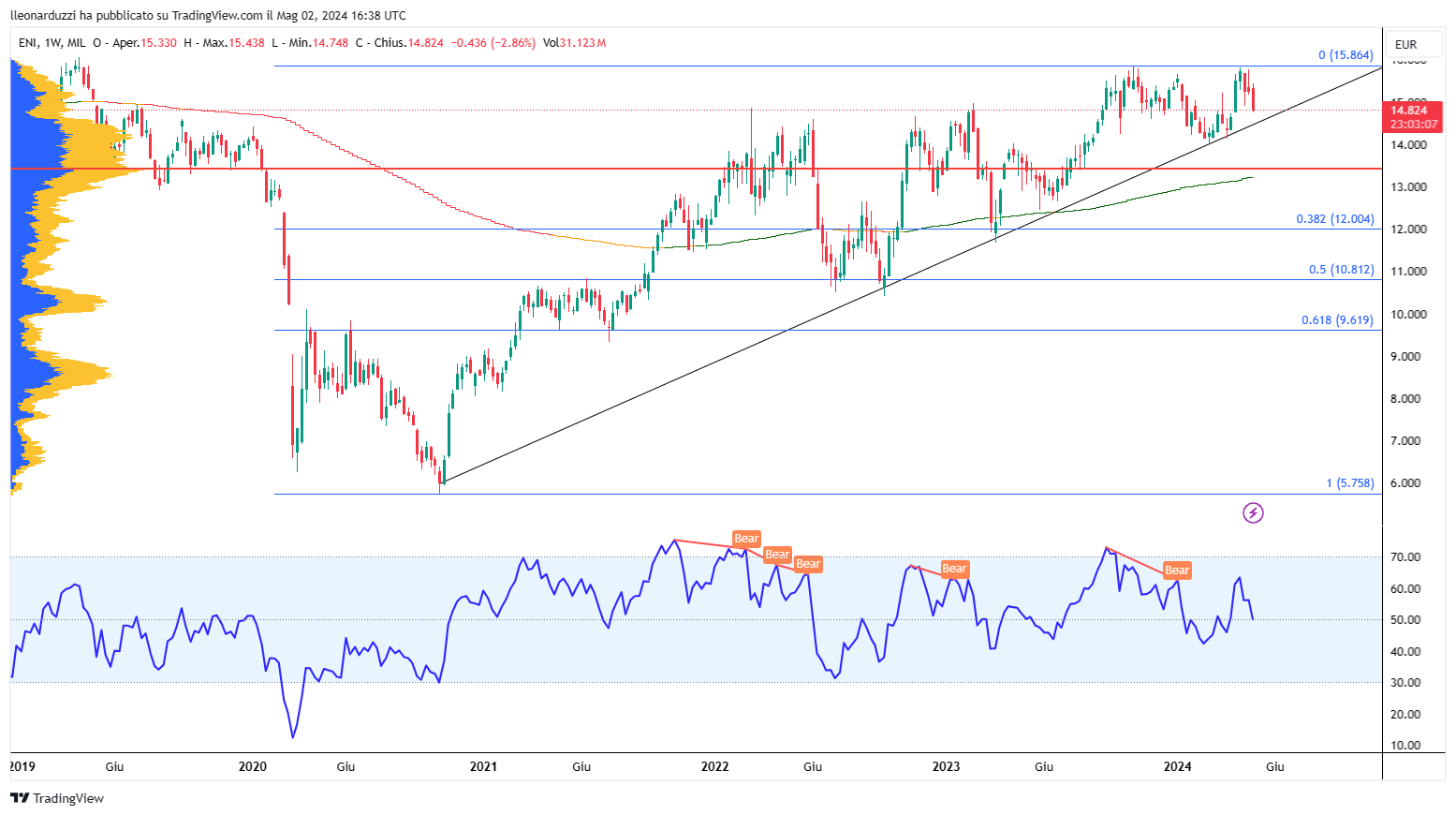Click the Fibonacci label 0 (15.864)

coord(1346,55)
